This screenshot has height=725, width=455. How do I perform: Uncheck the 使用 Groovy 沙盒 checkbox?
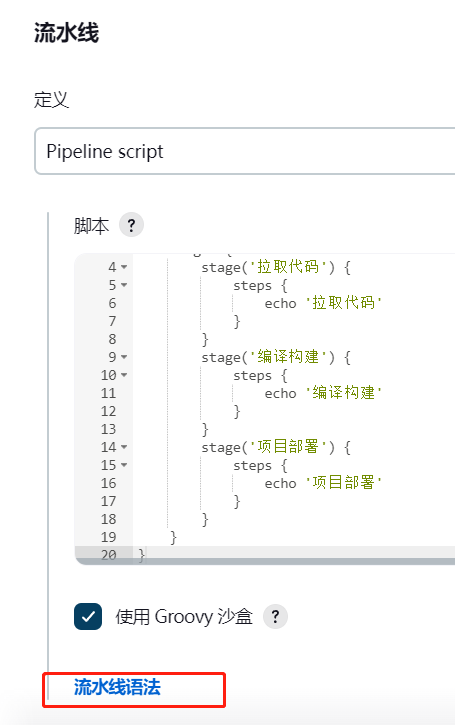pos(88,616)
